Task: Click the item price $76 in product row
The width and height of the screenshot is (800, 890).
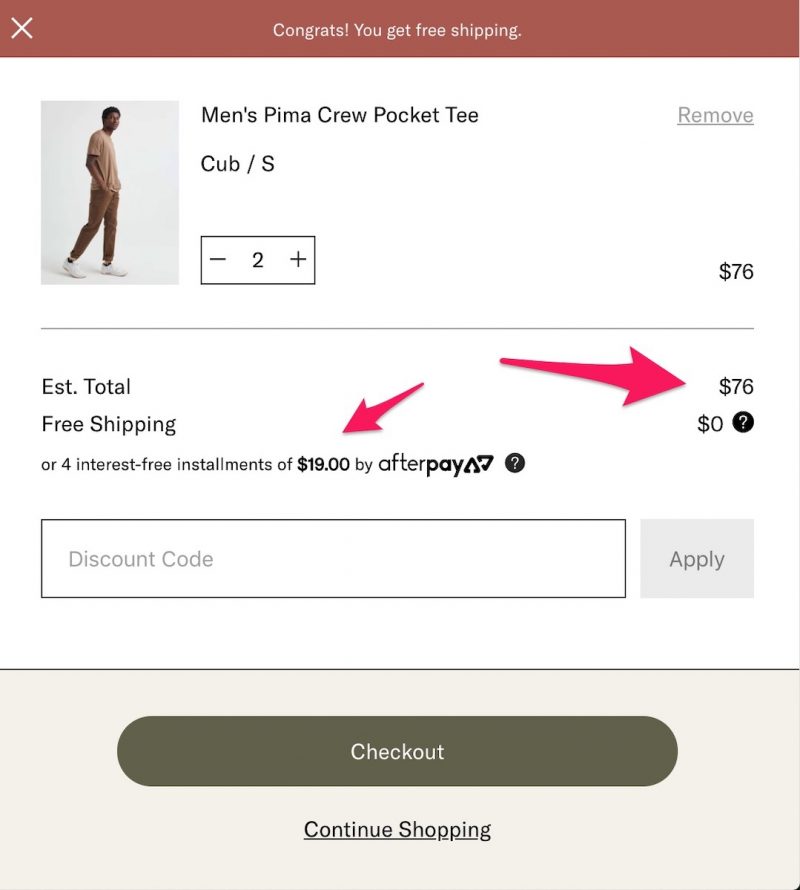Action: pyautogui.click(x=736, y=271)
